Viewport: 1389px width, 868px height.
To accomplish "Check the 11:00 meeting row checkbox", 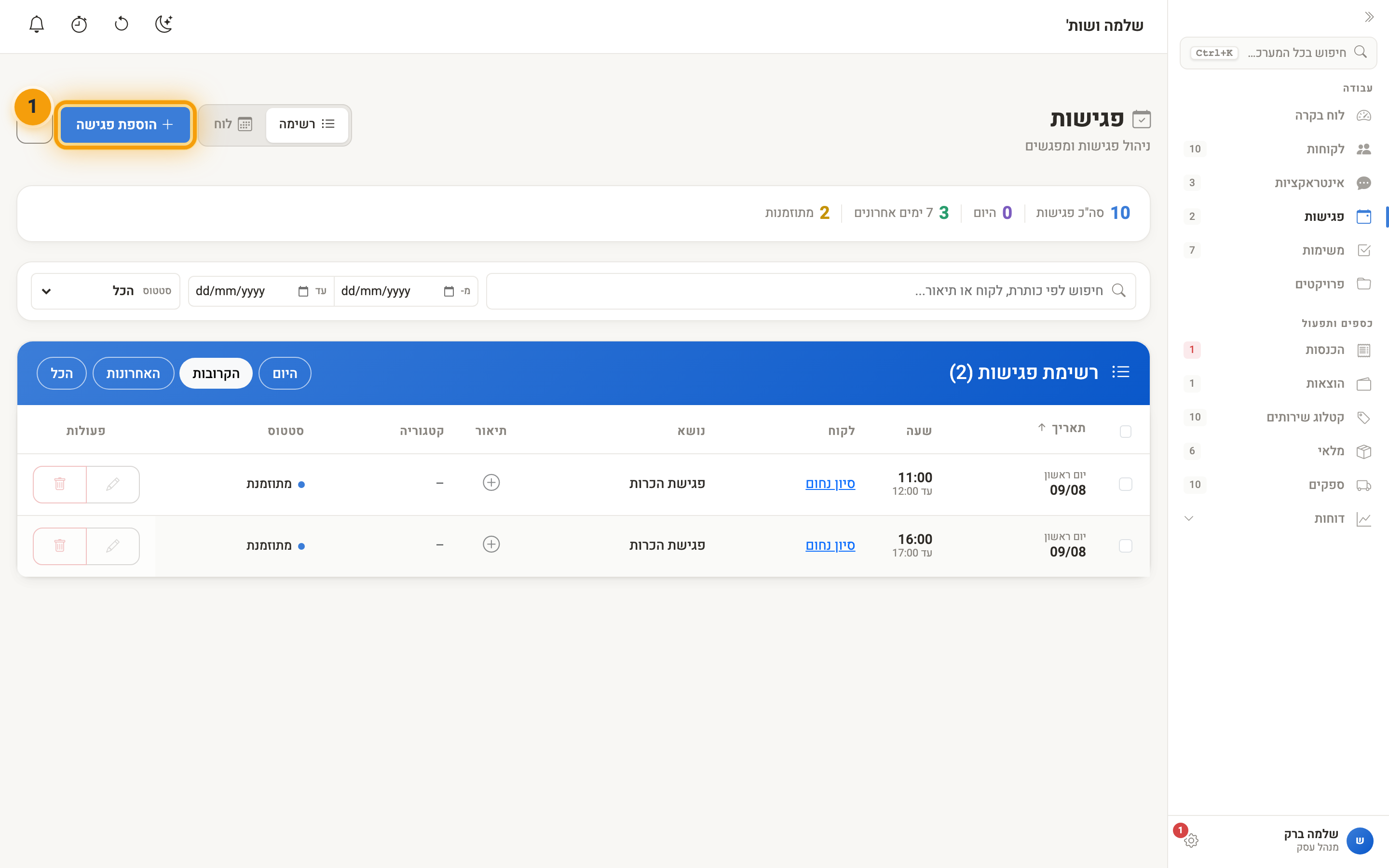I will (x=1126, y=484).
